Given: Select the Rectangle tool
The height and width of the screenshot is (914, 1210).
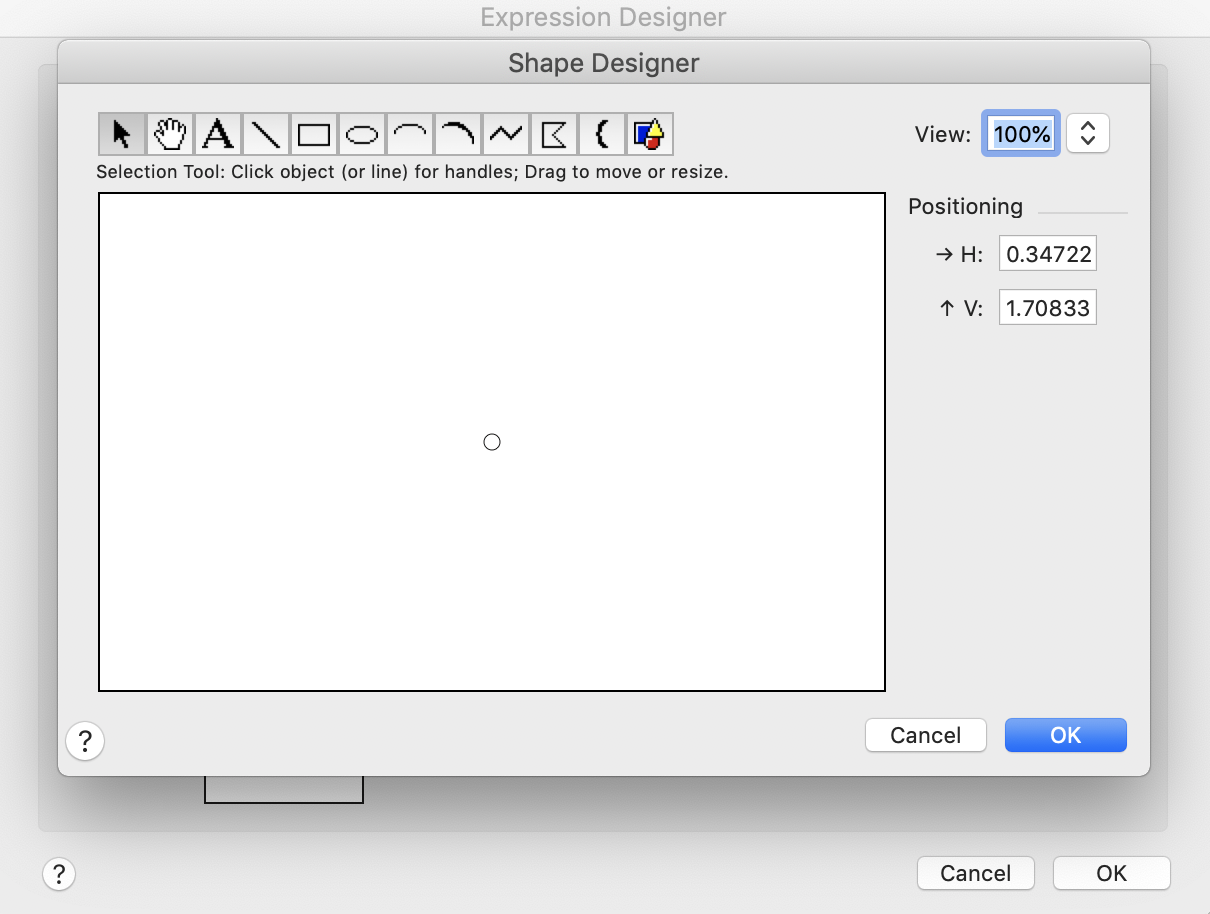Looking at the screenshot, I should pyautogui.click(x=314, y=134).
